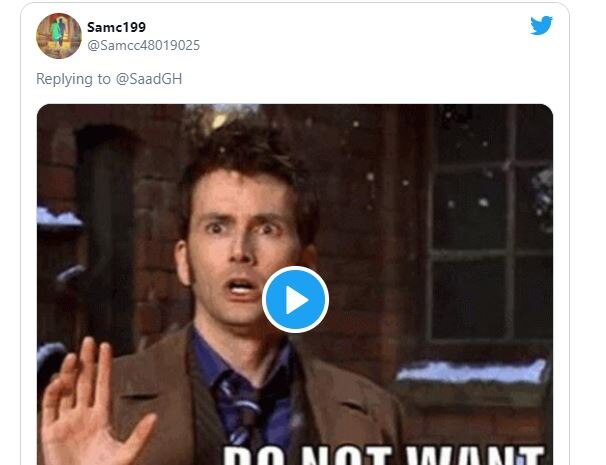606x465 pixels.
Task: Follow the @SaadGH mention link
Action: (x=149, y=79)
